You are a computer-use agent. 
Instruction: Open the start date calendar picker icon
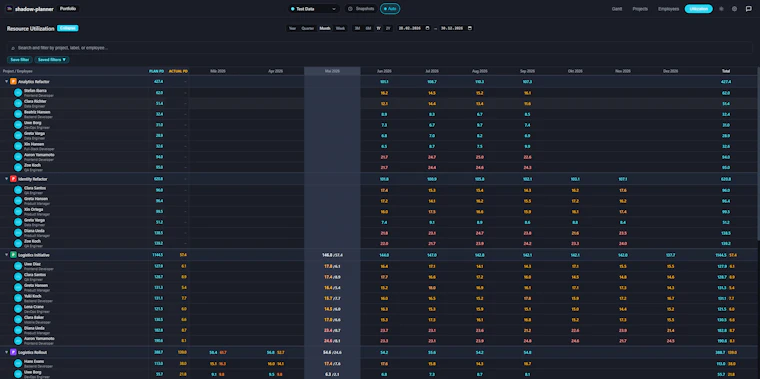pyautogui.click(x=427, y=28)
